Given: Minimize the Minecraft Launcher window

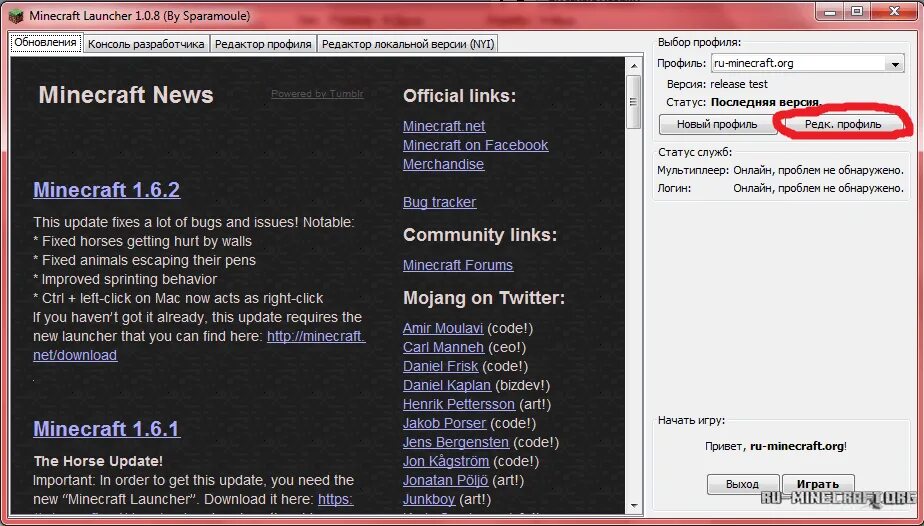Looking at the screenshot, I should 830,11.
